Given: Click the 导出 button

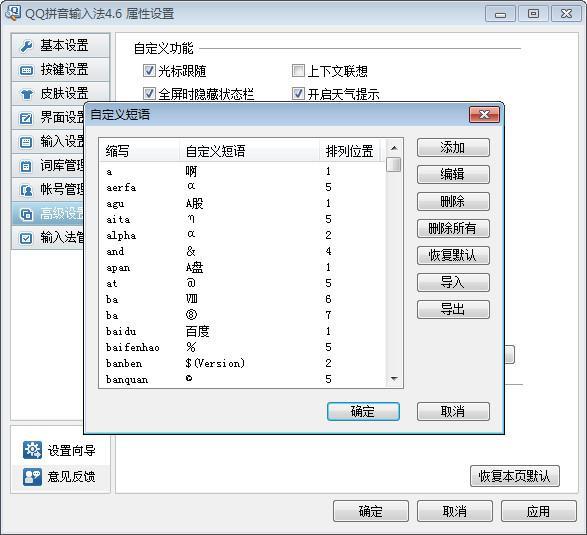Looking at the screenshot, I should (453, 309).
